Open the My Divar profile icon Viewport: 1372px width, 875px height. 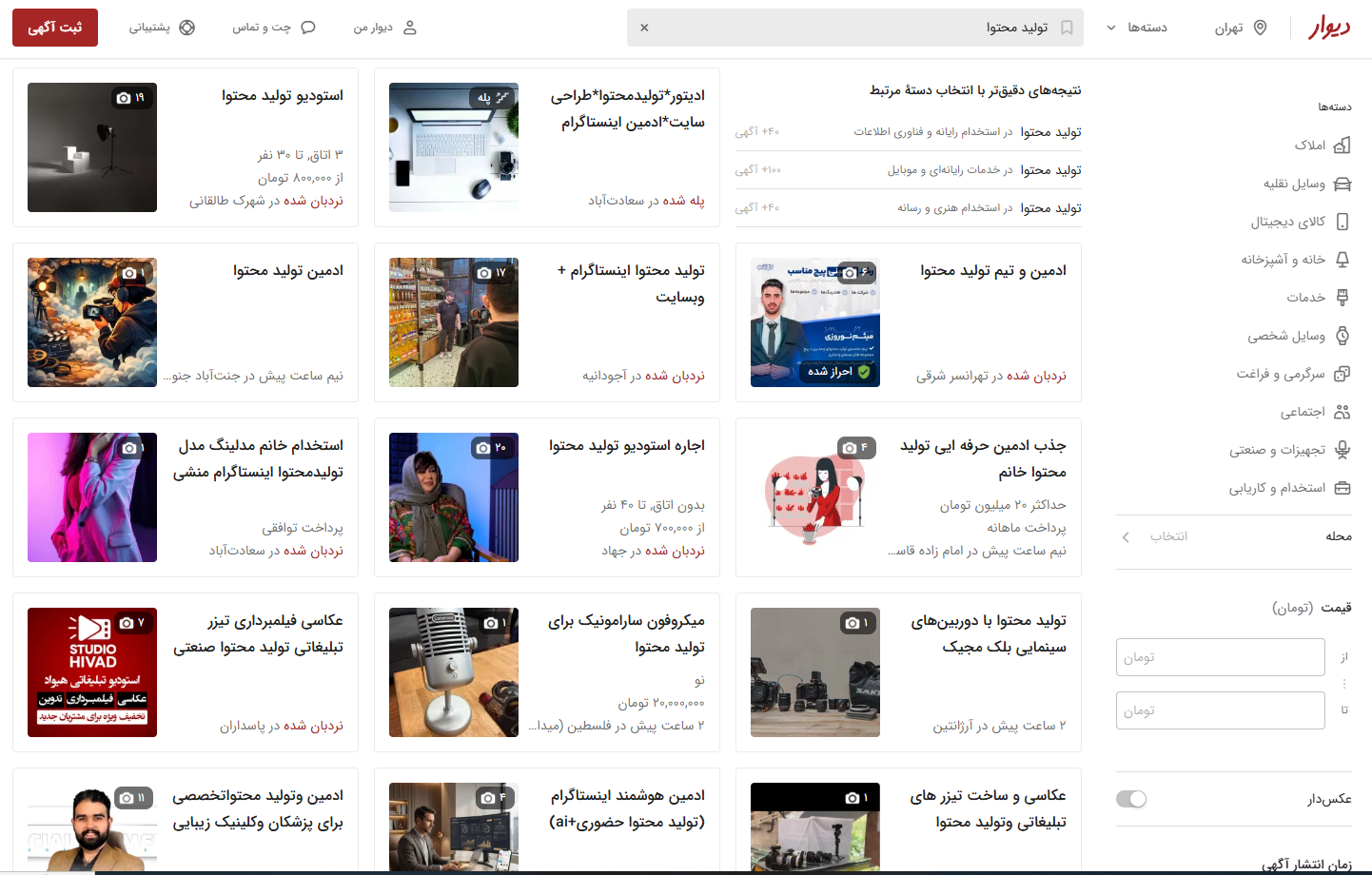coord(410,28)
